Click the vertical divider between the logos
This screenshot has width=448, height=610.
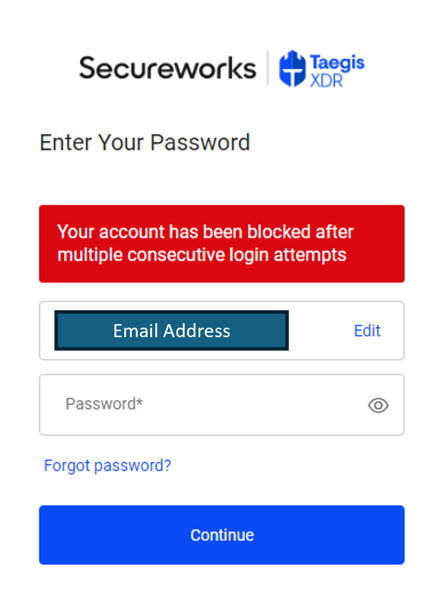[x=268, y=67]
